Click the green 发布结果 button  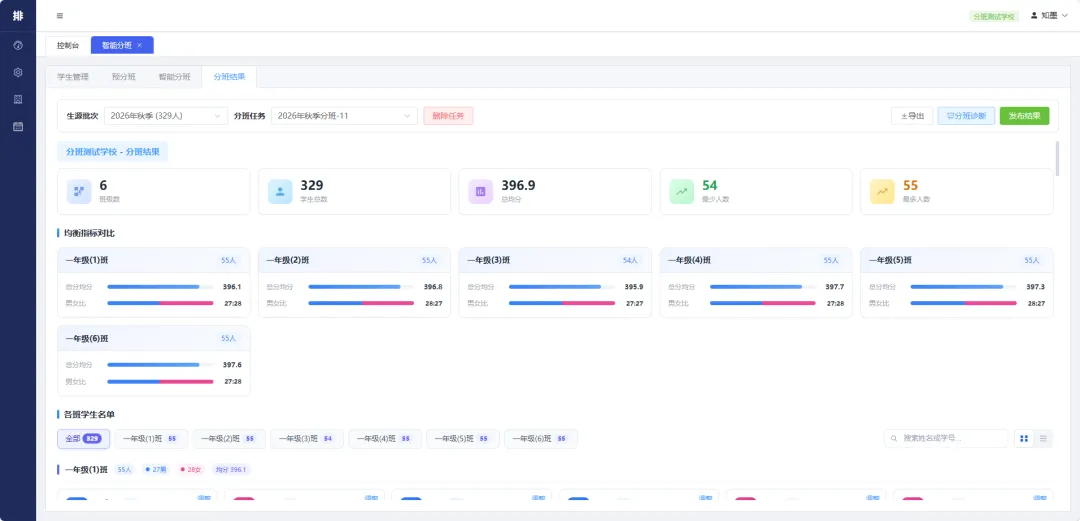(x=1024, y=116)
